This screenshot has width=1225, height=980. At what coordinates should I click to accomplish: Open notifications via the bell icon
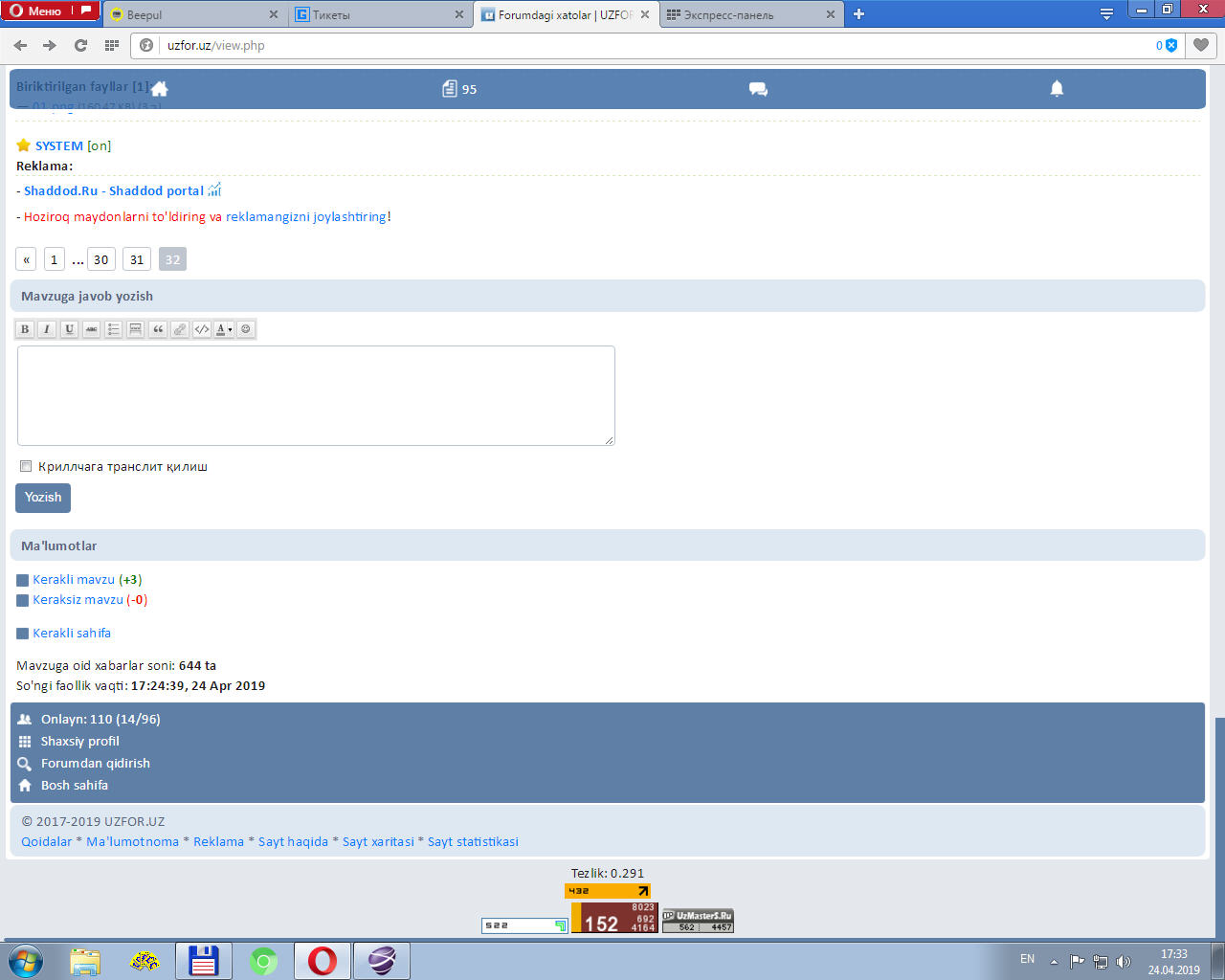point(1057,89)
